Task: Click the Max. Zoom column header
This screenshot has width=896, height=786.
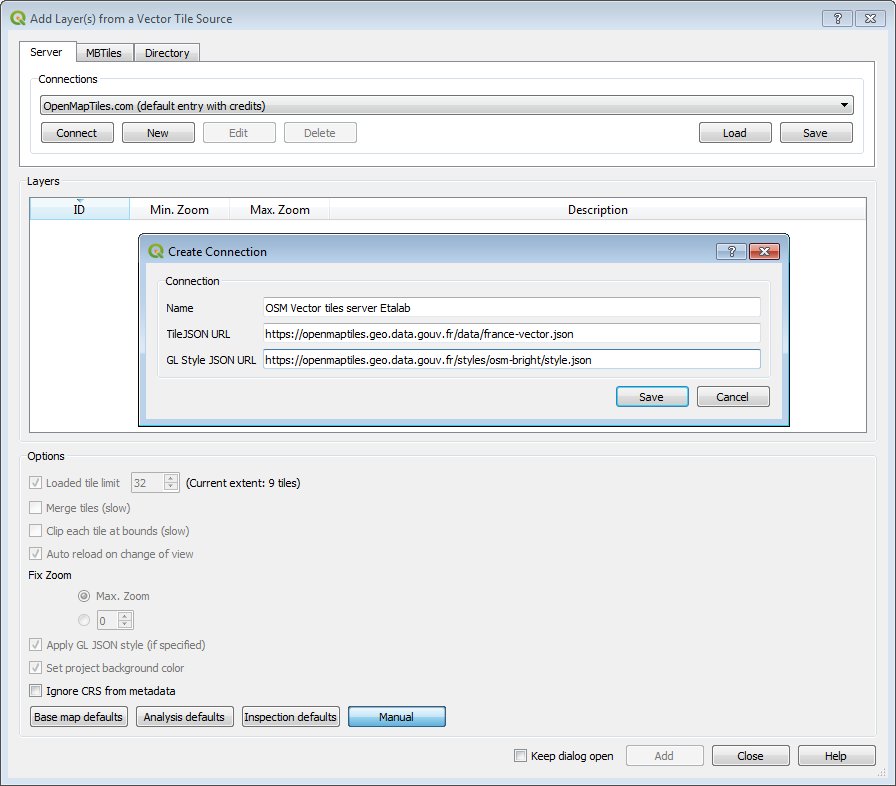Action: tap(279, 210)
